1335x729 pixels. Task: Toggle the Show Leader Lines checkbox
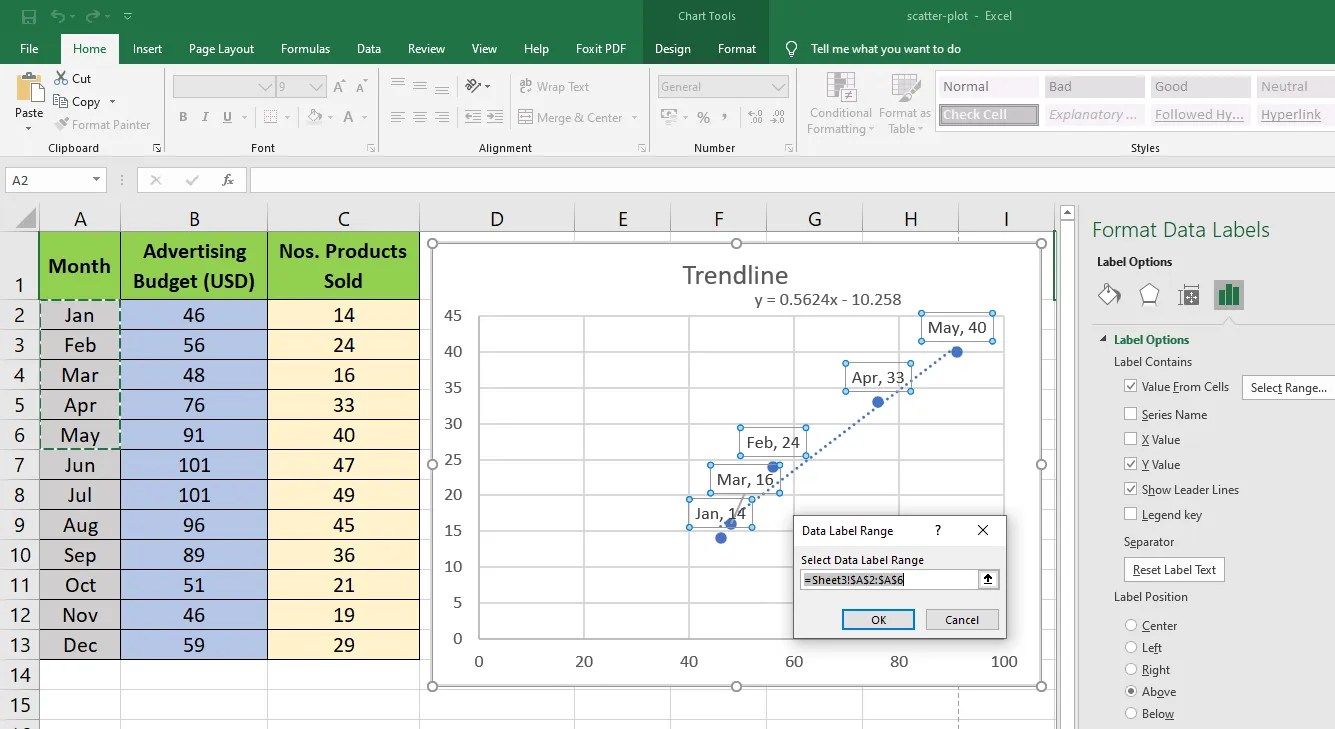click(x=1131, y=489)
